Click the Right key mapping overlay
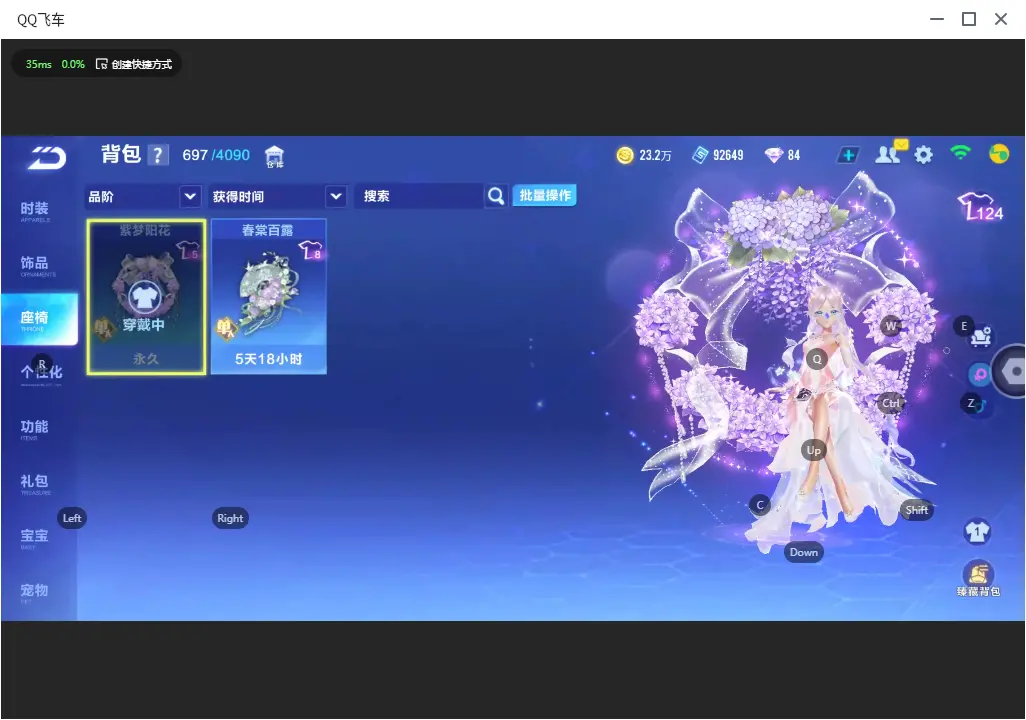Screen dimensions: 1026x720 pos(230,518)
